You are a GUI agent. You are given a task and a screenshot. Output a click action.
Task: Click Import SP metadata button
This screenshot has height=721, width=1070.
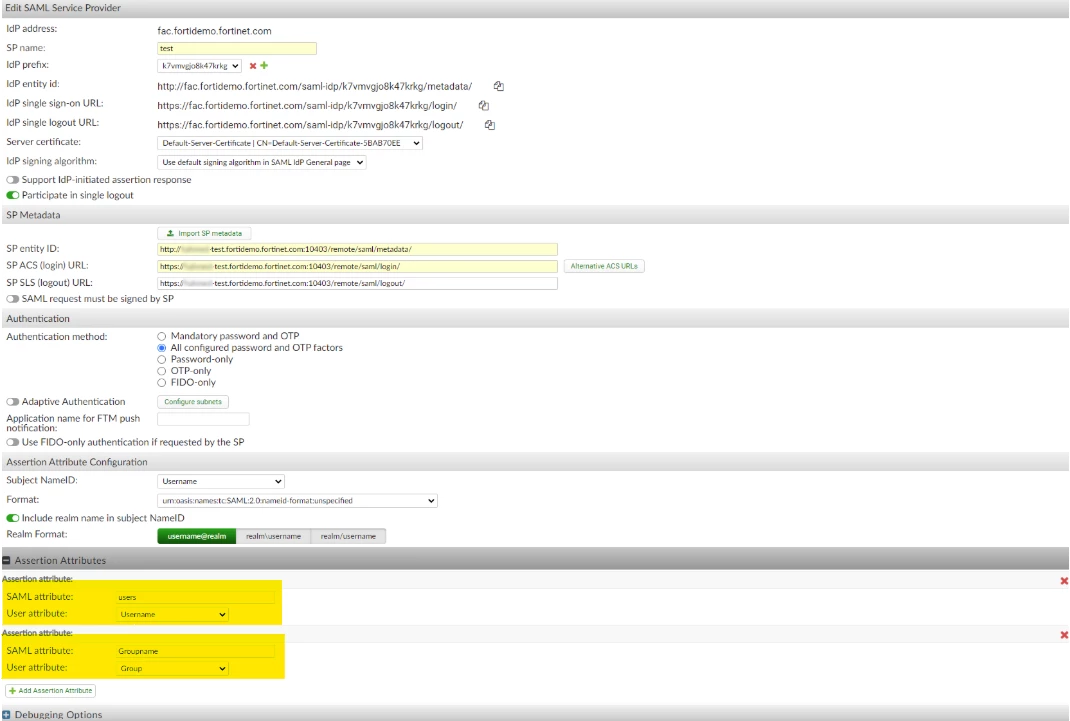click(204, 233)
